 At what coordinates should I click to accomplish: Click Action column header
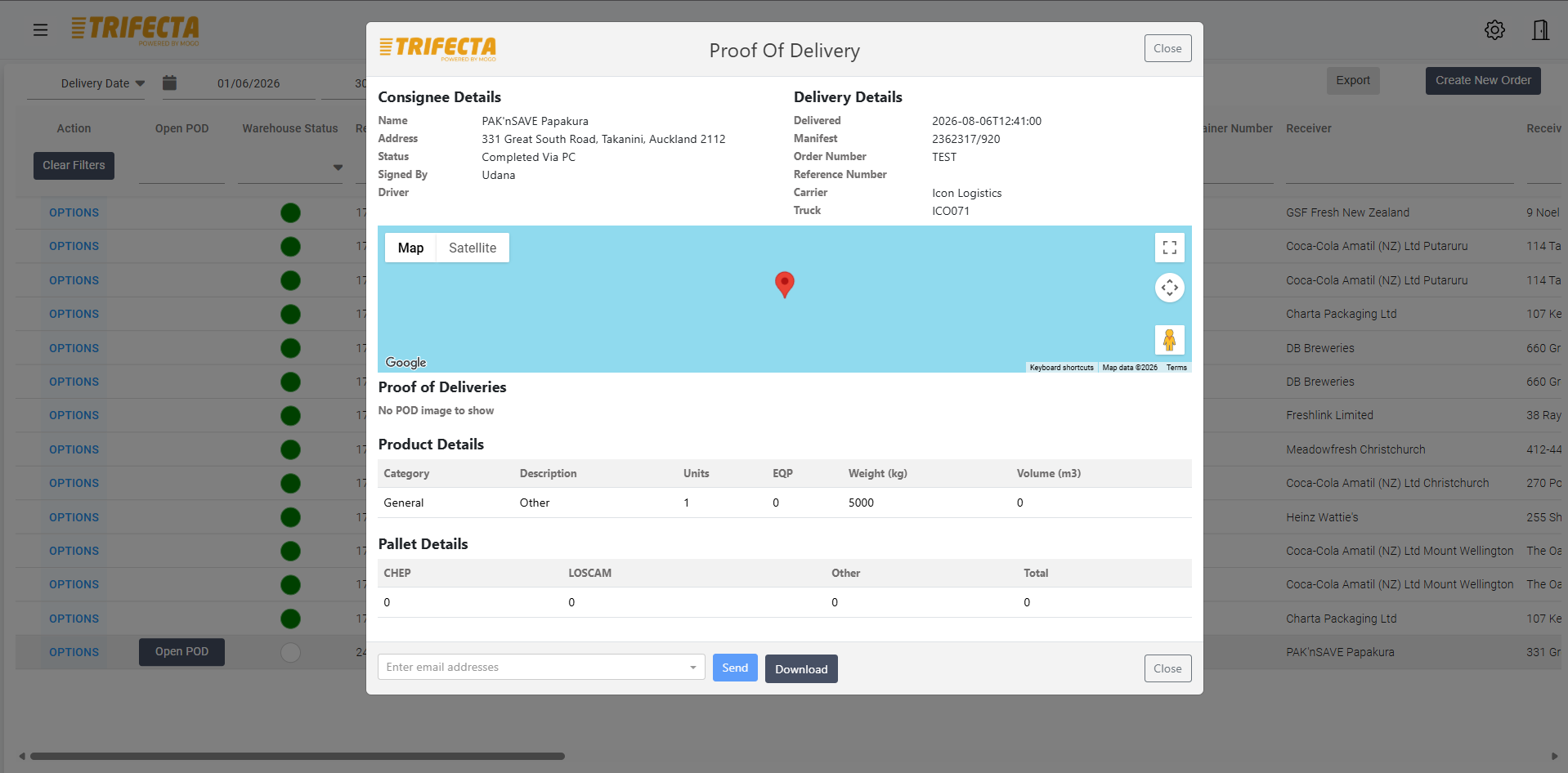pyautogui.click(x=74, y=128)
